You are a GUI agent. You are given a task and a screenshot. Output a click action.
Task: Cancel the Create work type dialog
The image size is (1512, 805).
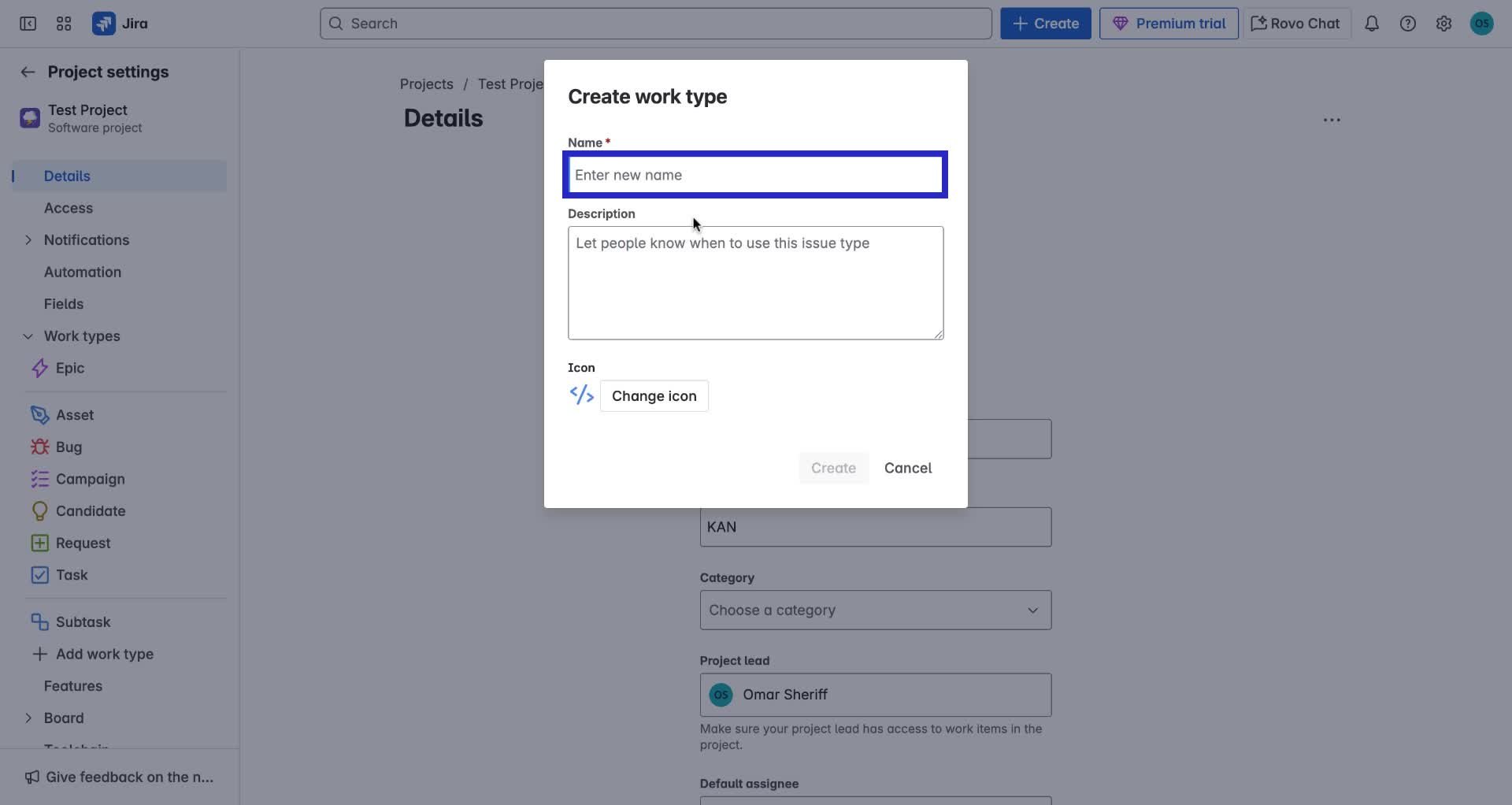click(908, 468)
